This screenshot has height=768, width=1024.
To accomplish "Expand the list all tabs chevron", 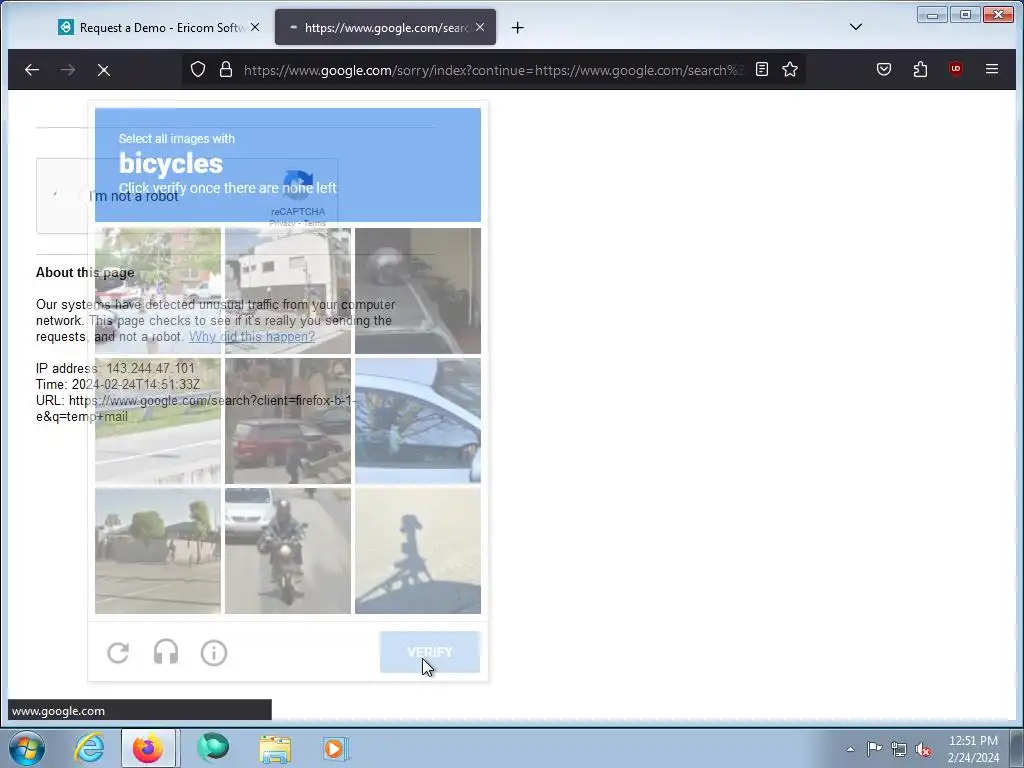I will click(x=856, y=27).
